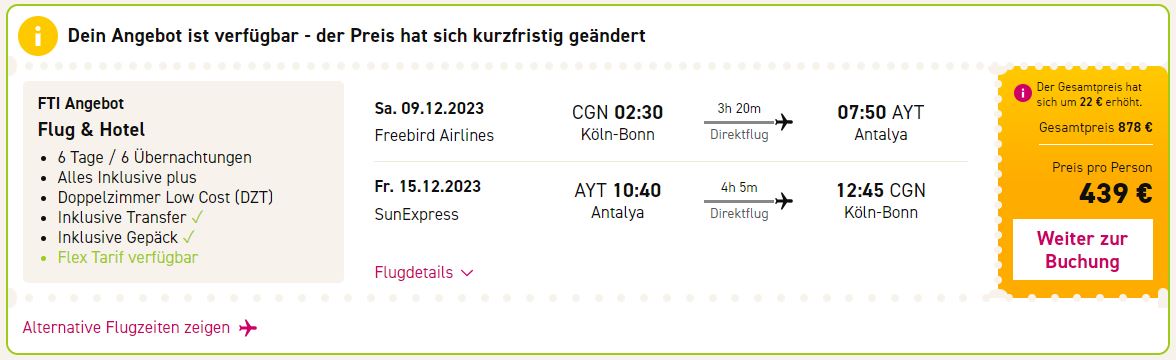This screenshot has height=360, width=1176.
Task: Click the 439 € price per person
Action: (1115, 194)
